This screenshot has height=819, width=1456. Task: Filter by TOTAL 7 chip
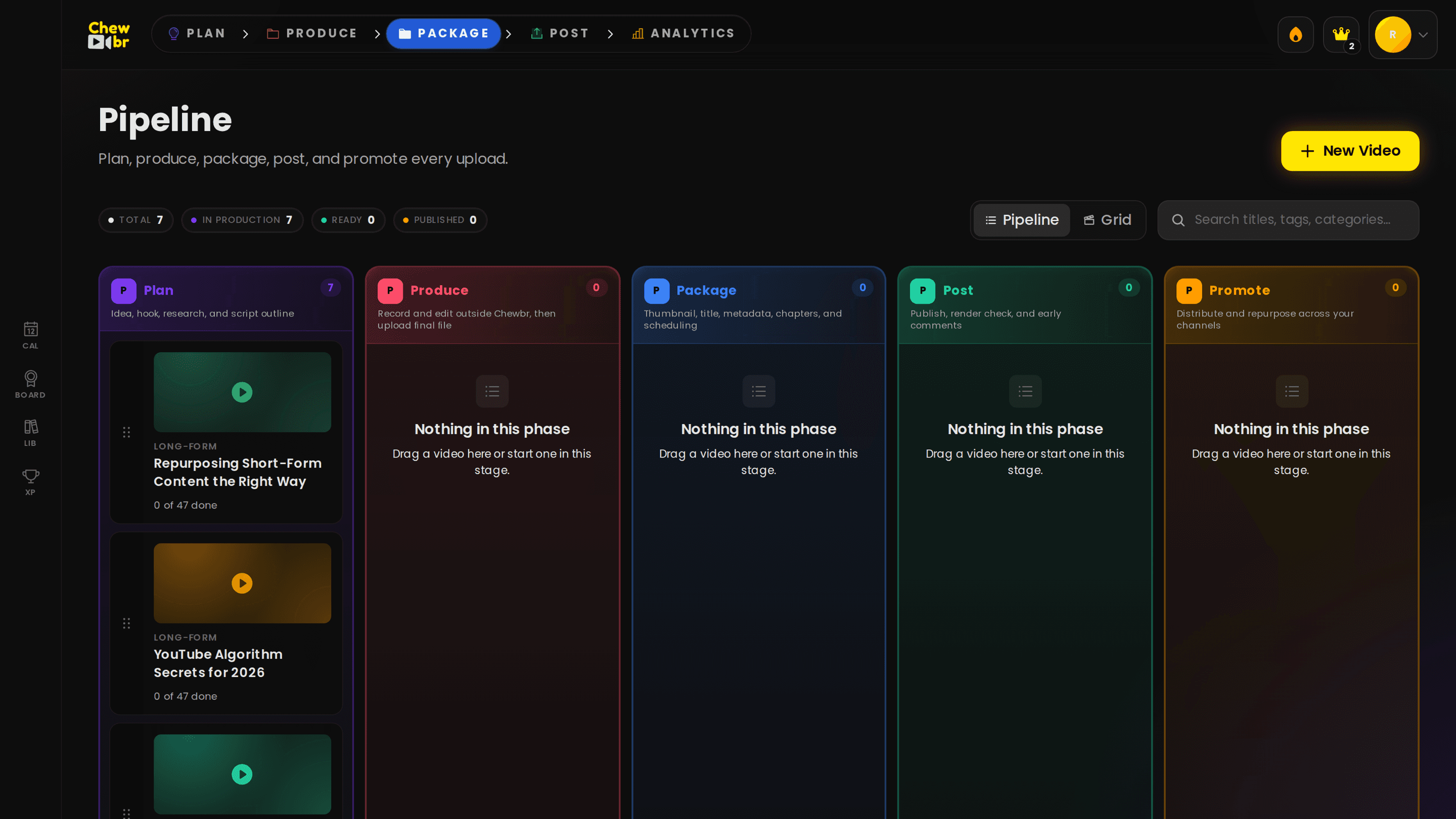pos(136,220)
